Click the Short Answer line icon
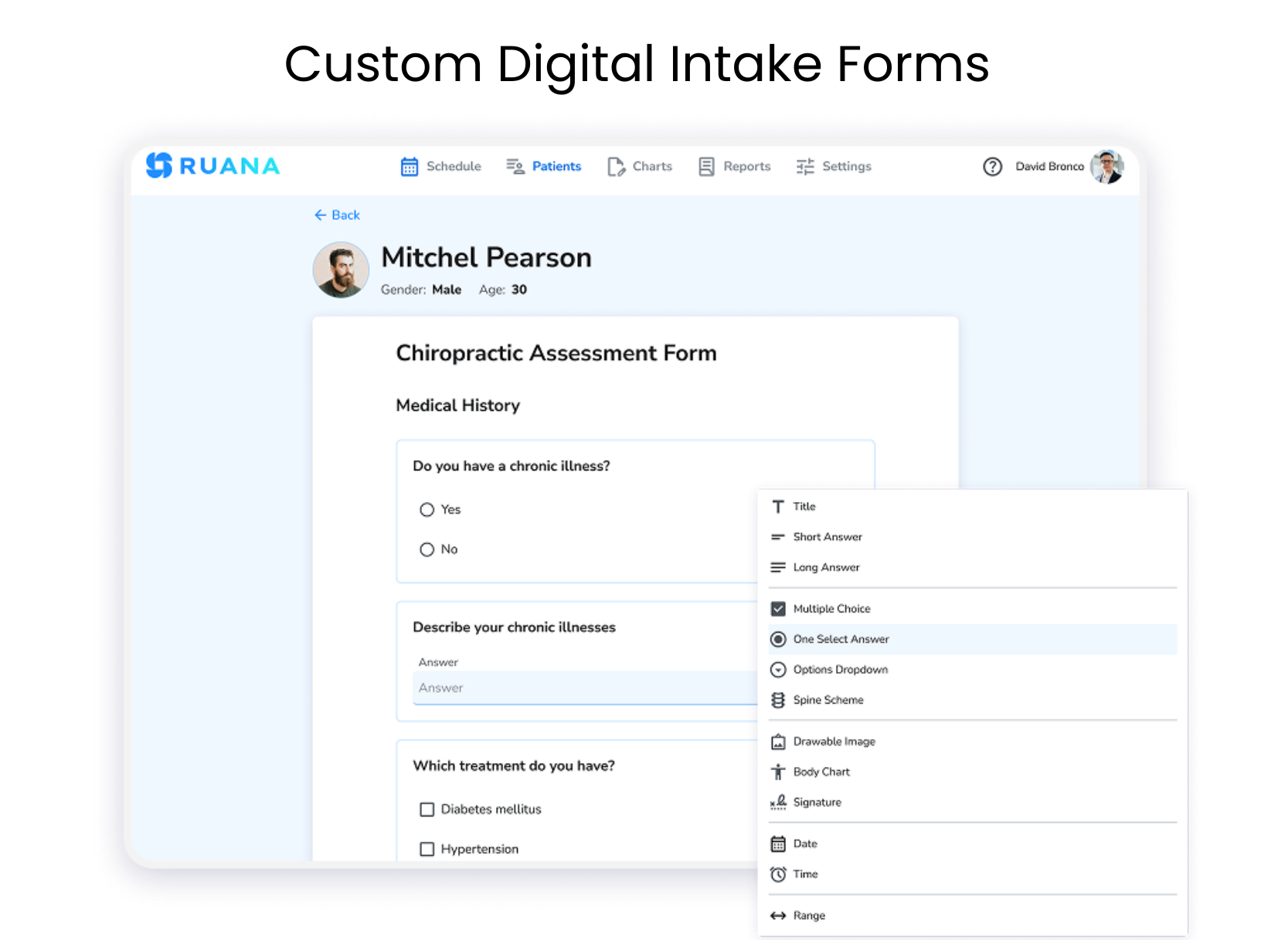 [x=778, y=537]
